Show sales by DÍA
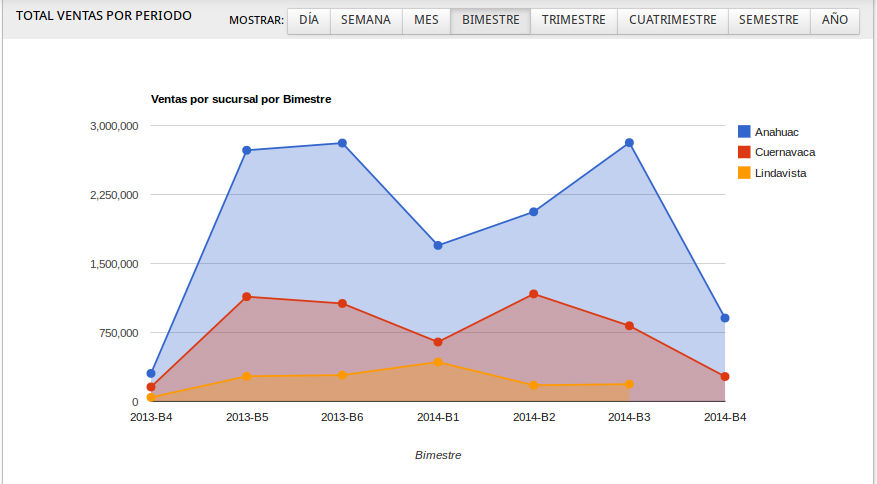The width and height of the screenshot is (877, 484). (x=309, y=20)
